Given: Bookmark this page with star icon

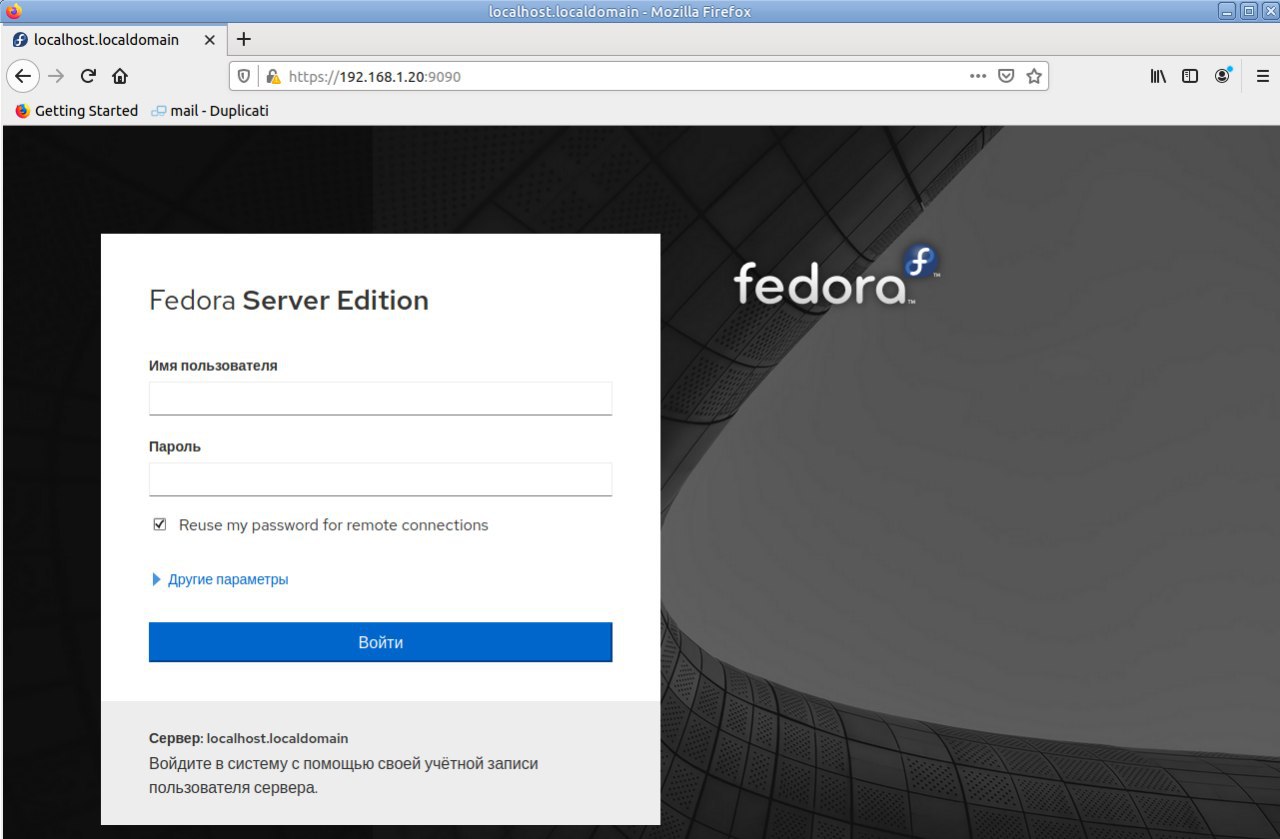Looking at the screenshot, I should coord(1034,76).
